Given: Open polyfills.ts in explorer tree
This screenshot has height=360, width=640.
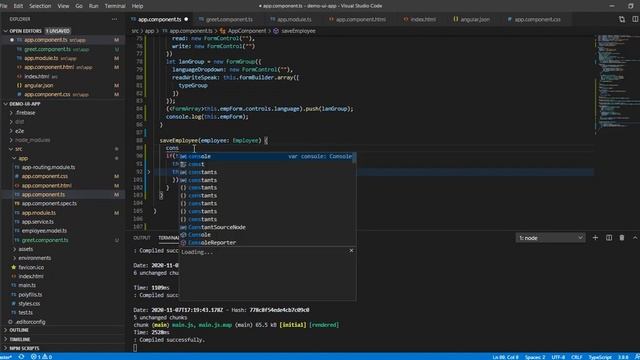Looking at the screenshot, I should click(x=30, y=294).
